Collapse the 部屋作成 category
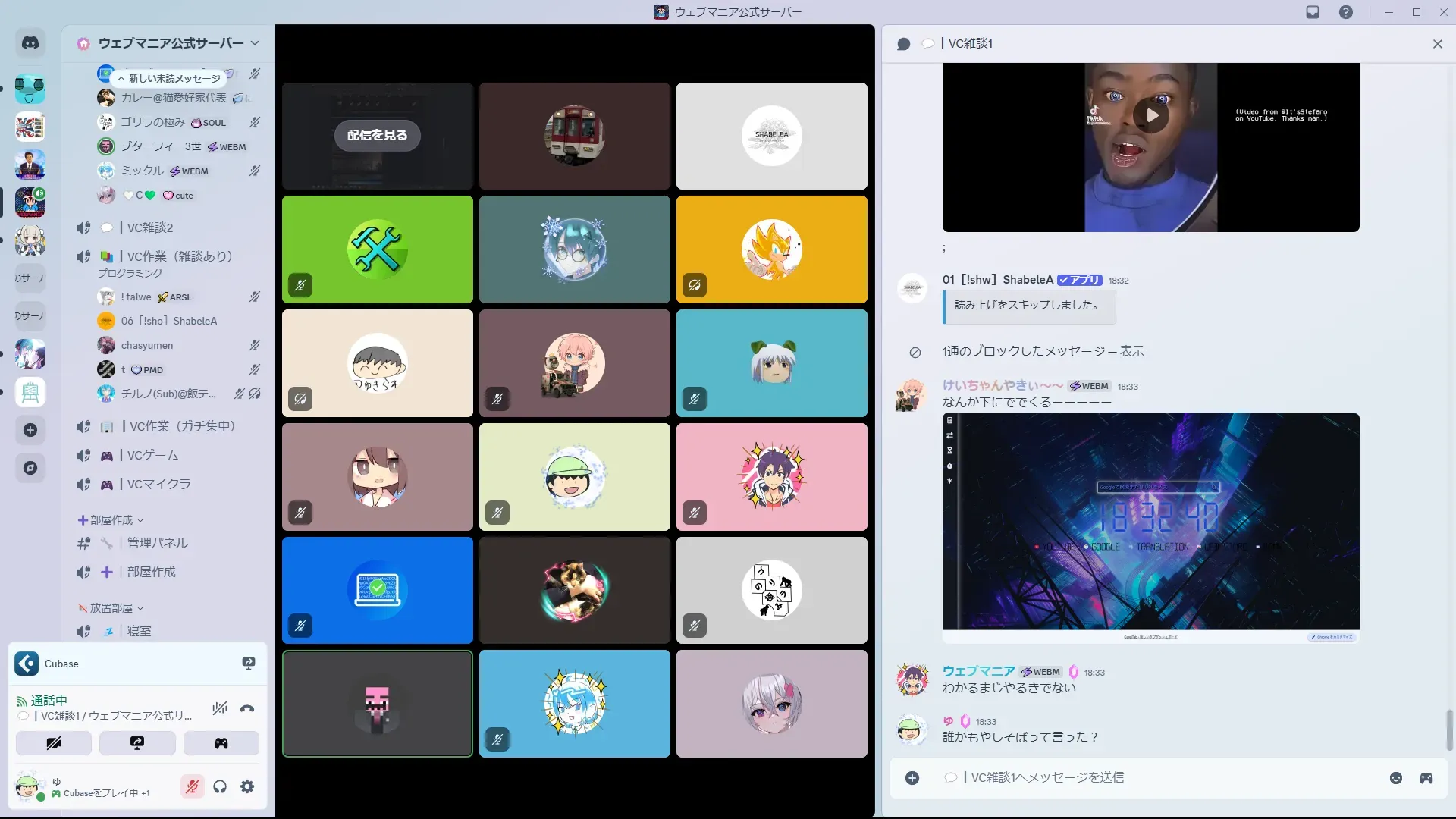This screenshot has width=1456, height=819. pyautogui.click(x=111, y=520)
